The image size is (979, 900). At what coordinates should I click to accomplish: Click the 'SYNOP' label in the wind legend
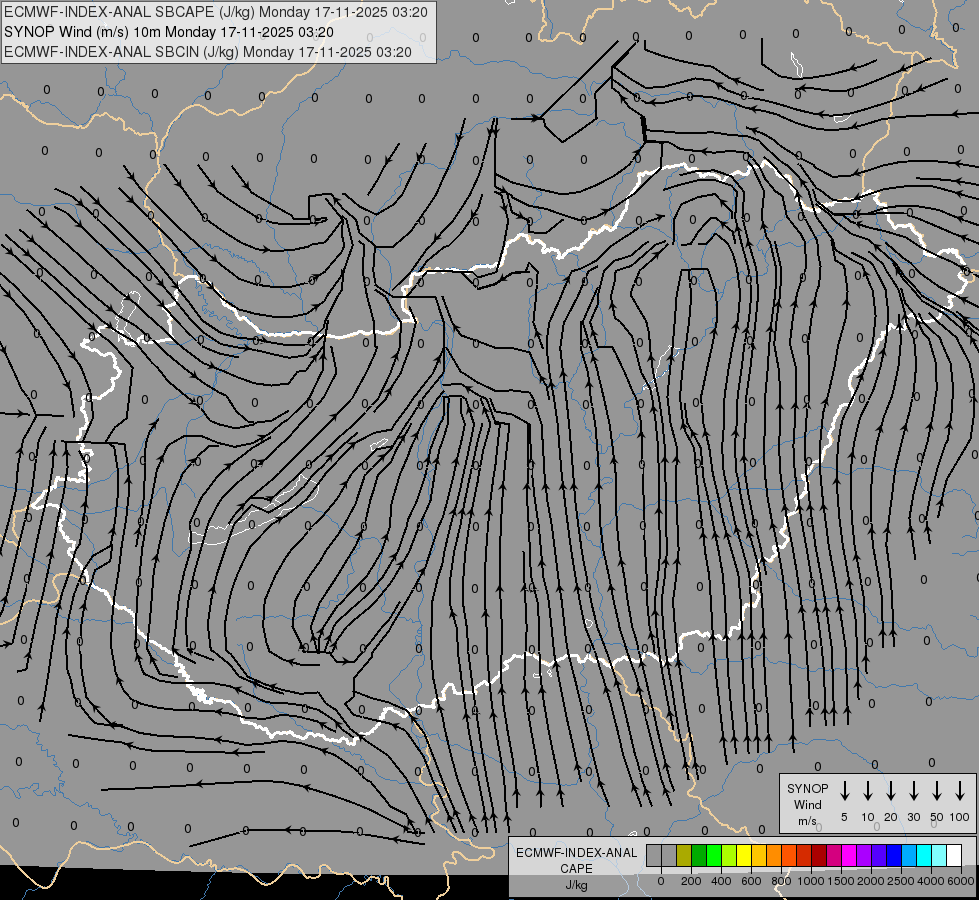[x=807, y=788]
